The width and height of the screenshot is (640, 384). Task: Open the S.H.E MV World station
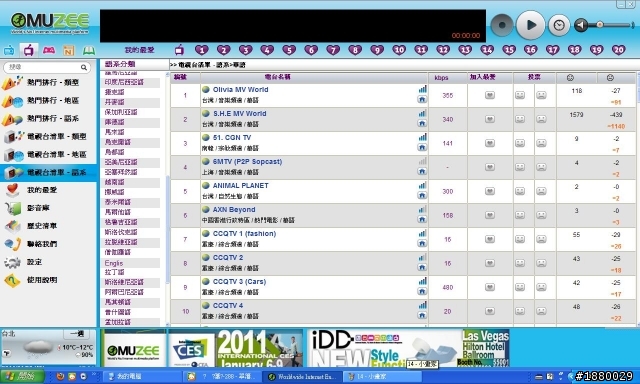(239, 113)
